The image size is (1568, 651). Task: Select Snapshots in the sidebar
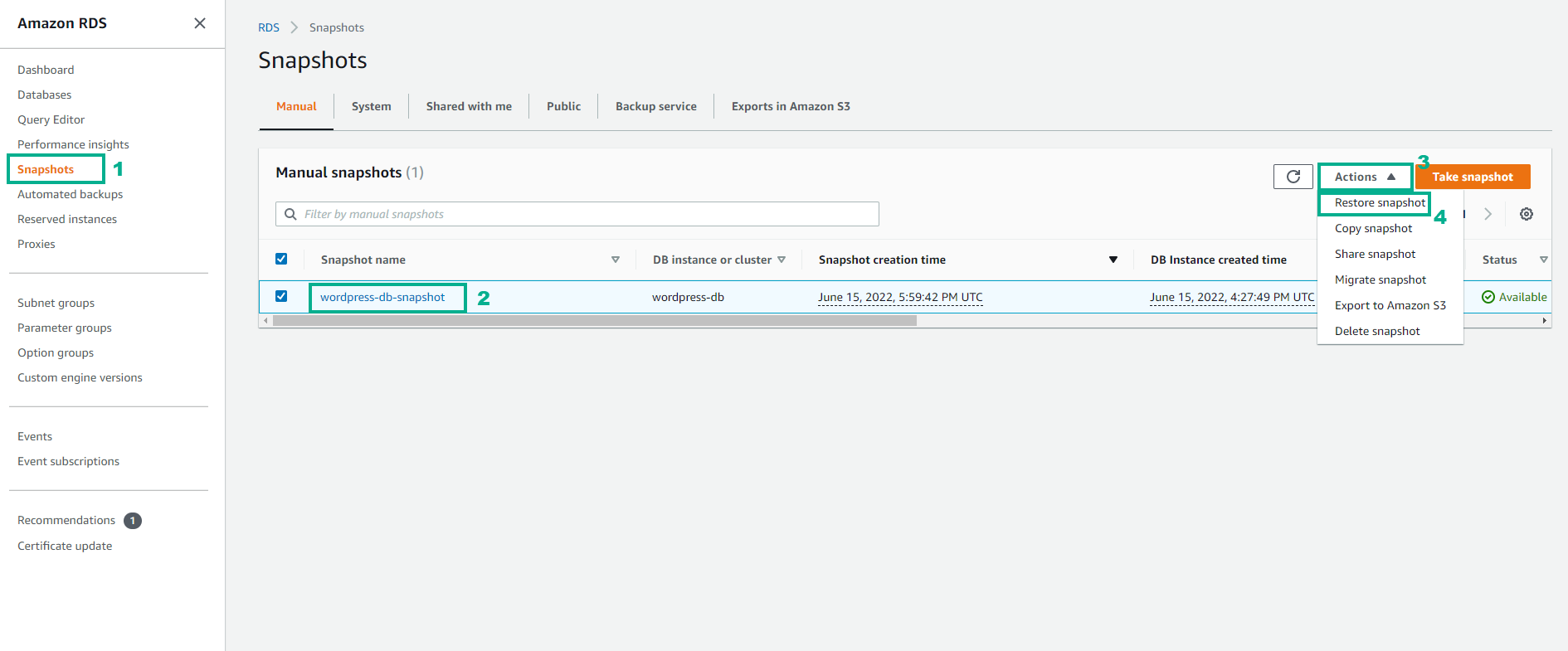(x=46, y=169)
